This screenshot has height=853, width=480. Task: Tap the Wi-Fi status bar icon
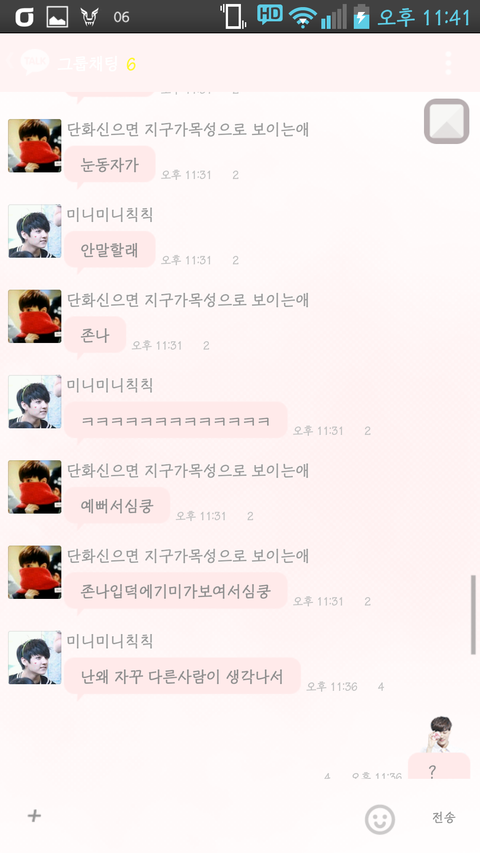tap(303, 17)
